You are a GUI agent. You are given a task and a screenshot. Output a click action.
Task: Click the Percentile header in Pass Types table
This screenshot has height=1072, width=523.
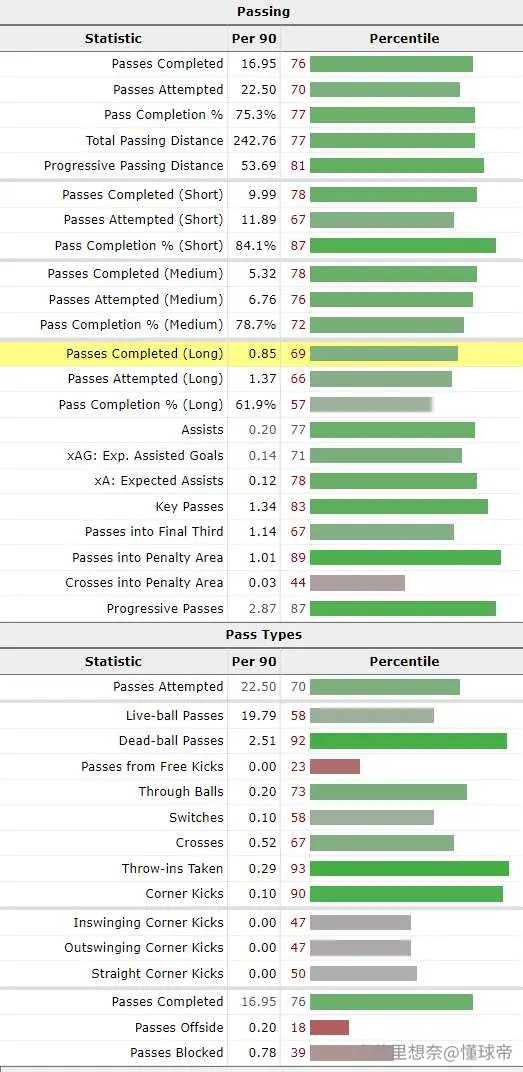tap(404, 661)
